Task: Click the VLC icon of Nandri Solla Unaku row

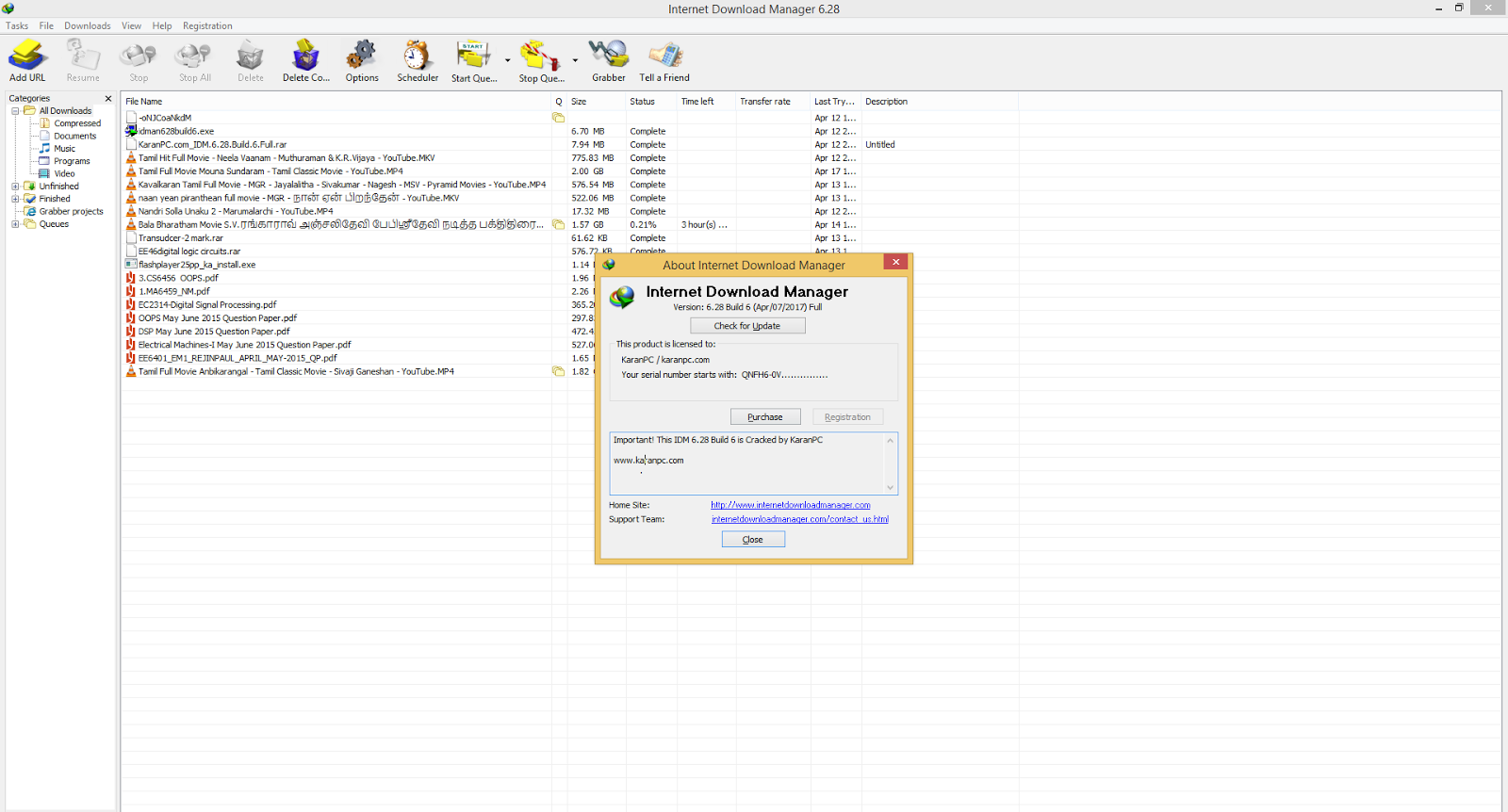Action: (x=131, y=211)
